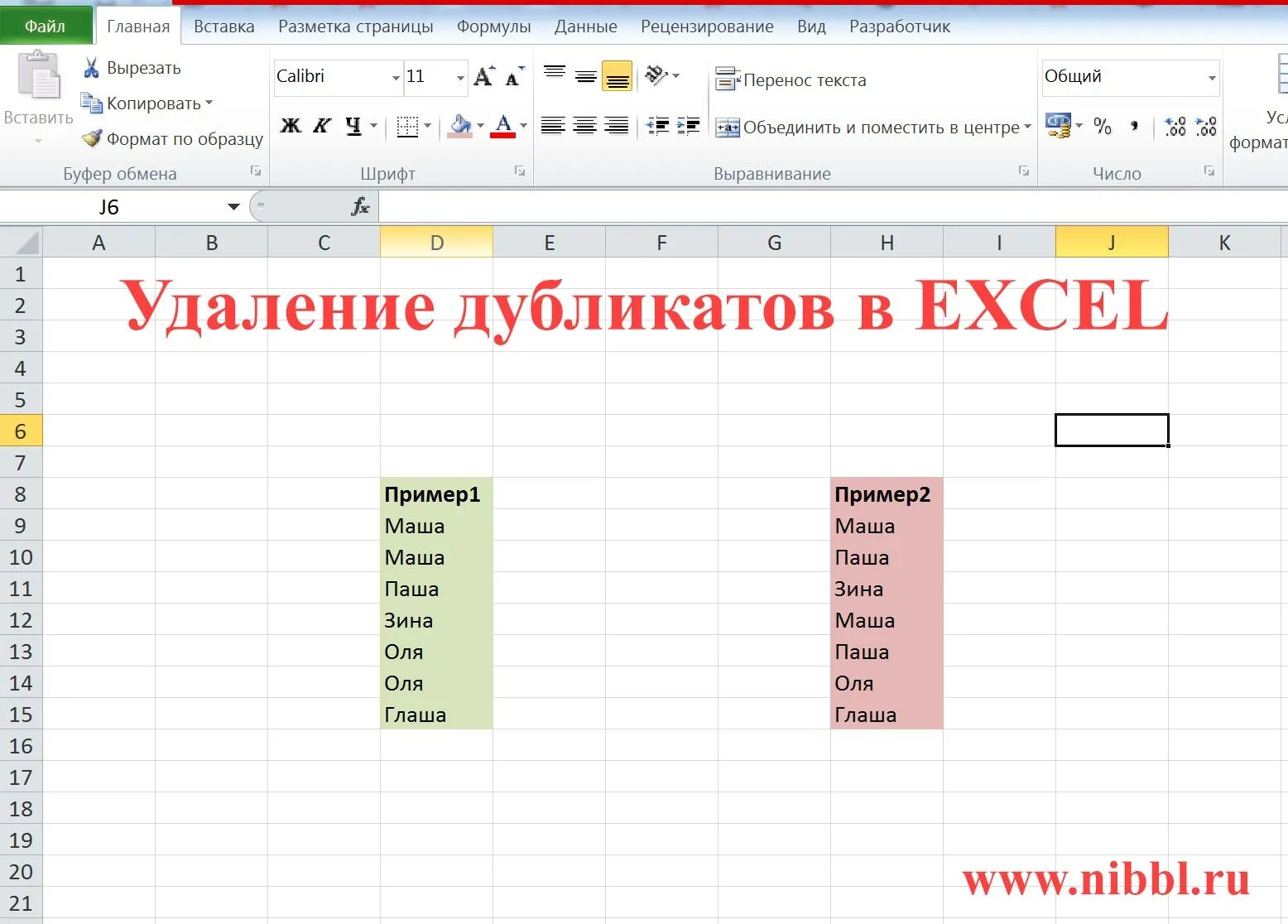Select Зина cell in column H
The width and height of the screenshot is (1288, 924).
click(887, 589)
